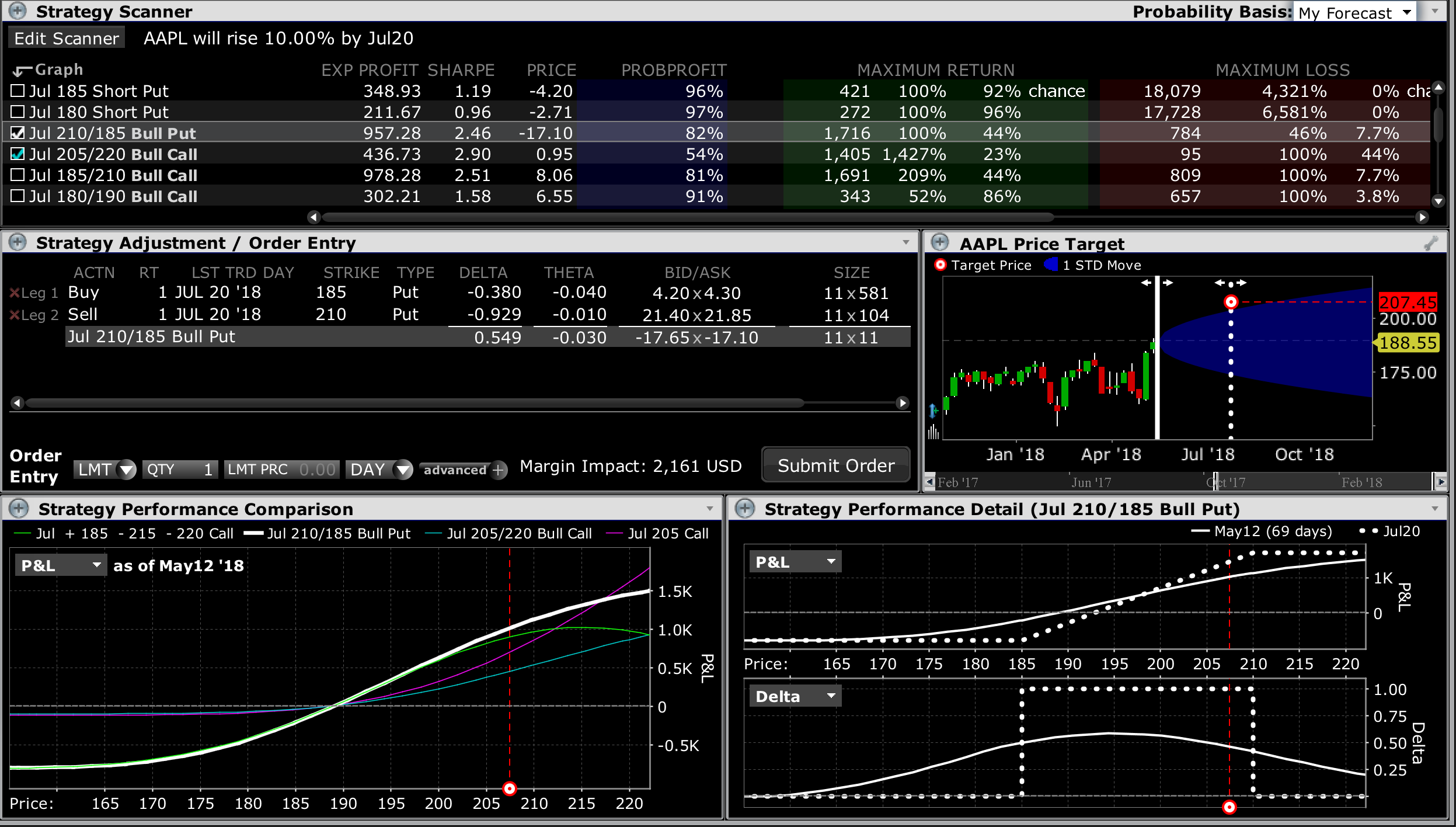Click the detail chart red price slider marker
The width and height of the screenshot is (1456, 827).
(x=1229, y=807)
